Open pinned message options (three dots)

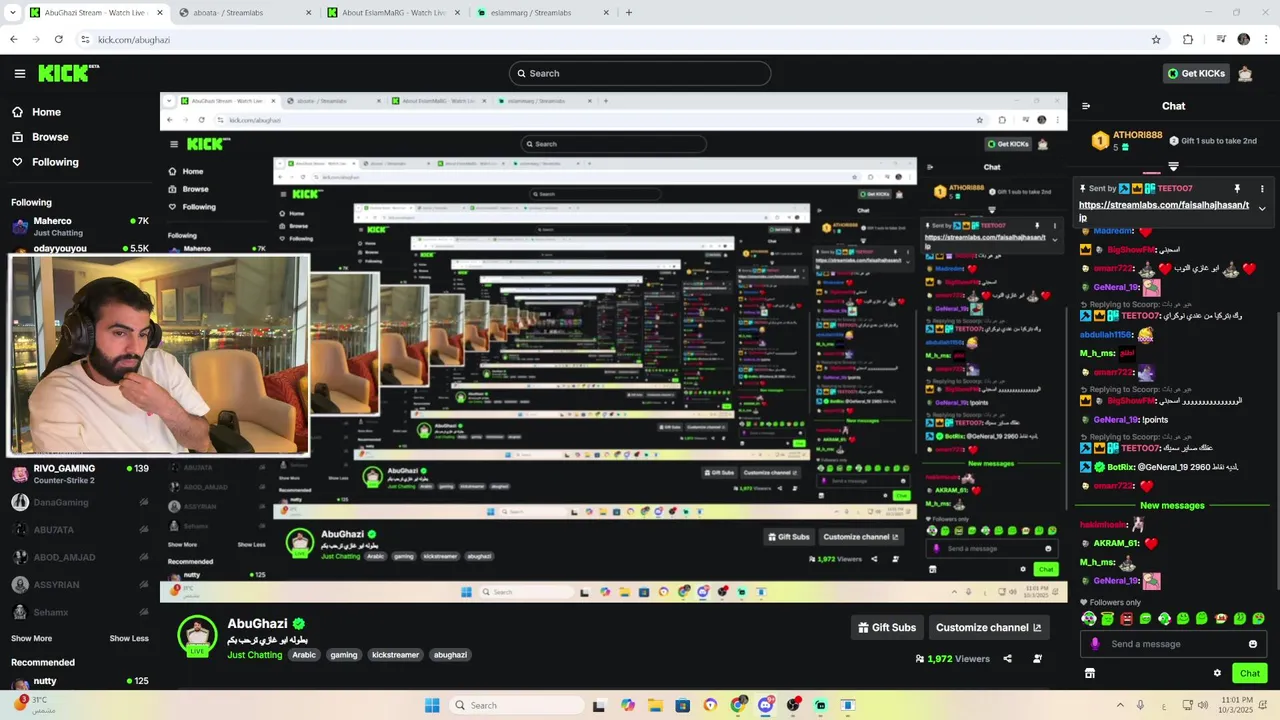(x=1262, y=188)
